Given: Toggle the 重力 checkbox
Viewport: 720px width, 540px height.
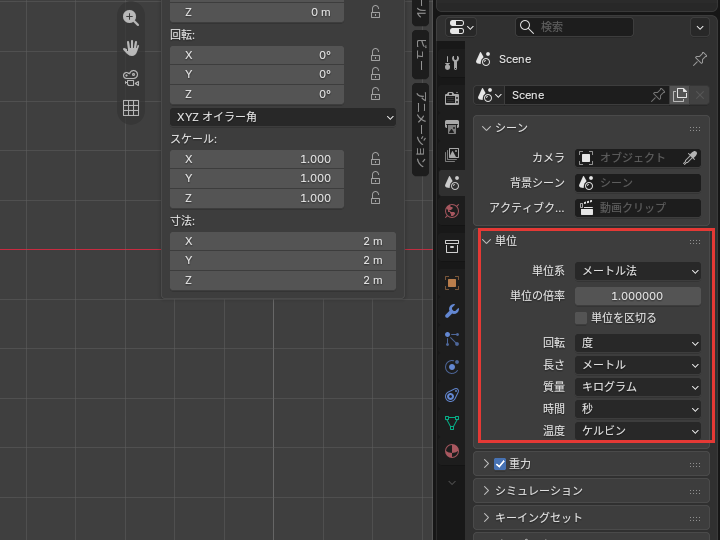Looking at the screenshot, I should tap(500, 464).
